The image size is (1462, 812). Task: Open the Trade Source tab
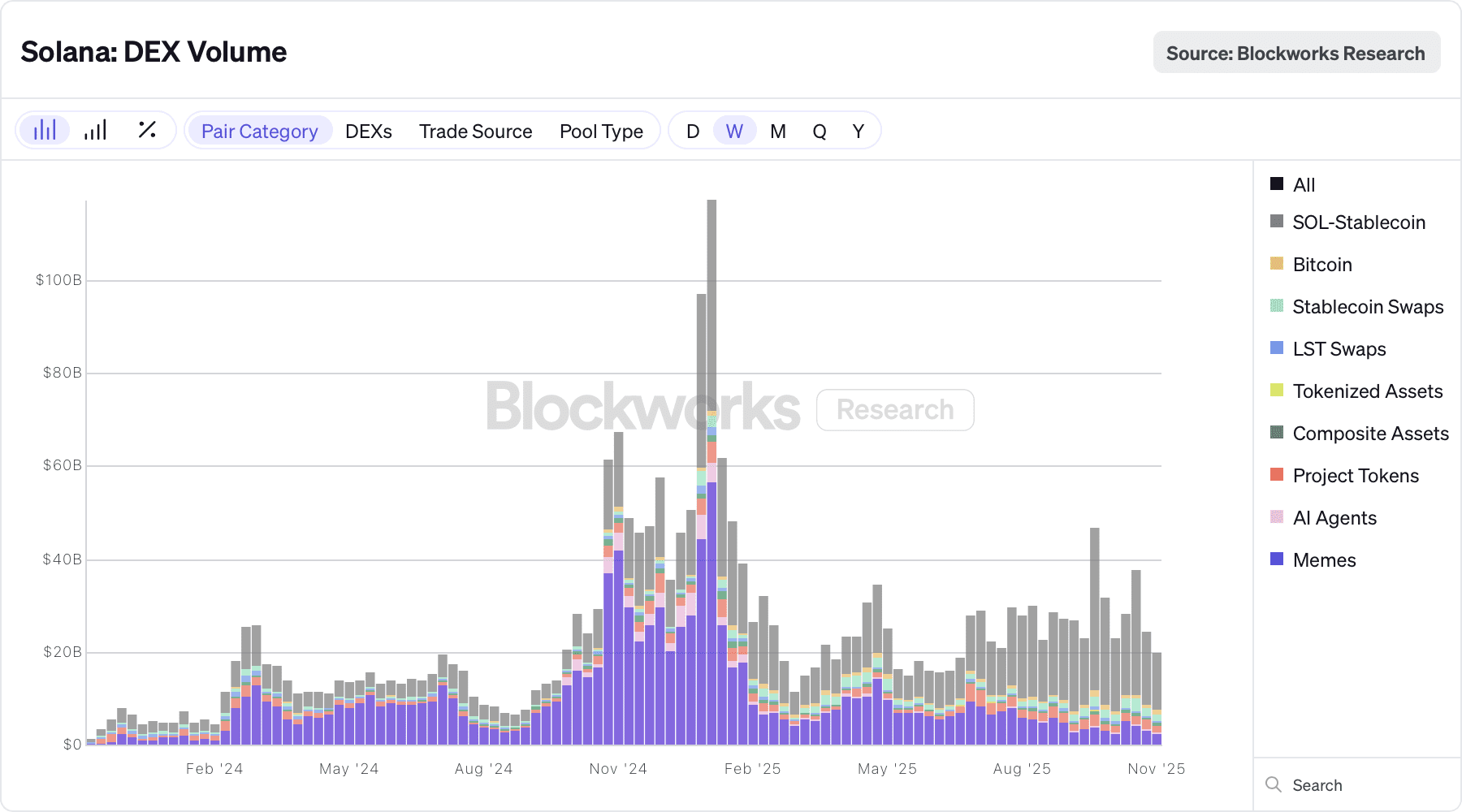click(476, 132)
